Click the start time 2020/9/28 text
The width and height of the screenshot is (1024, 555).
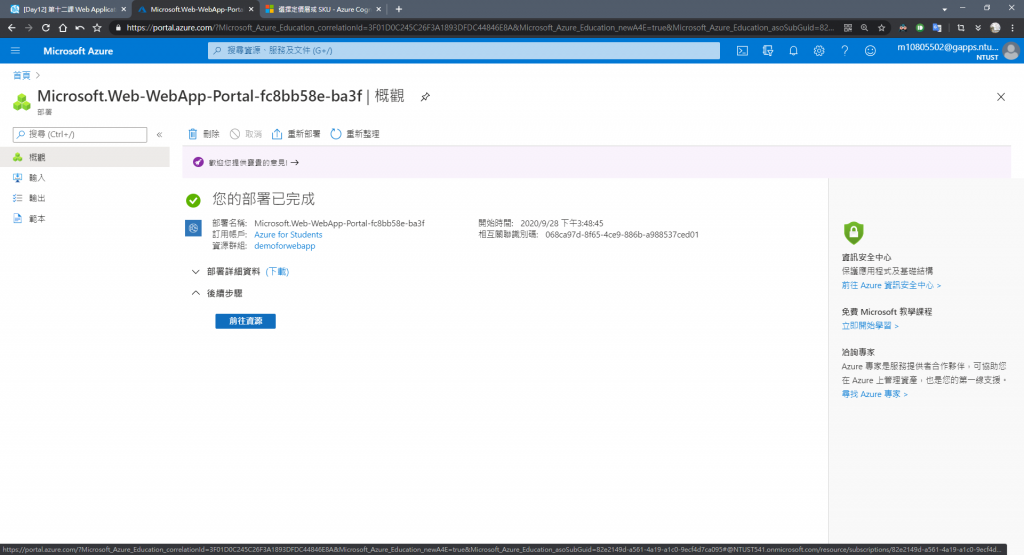562,223
